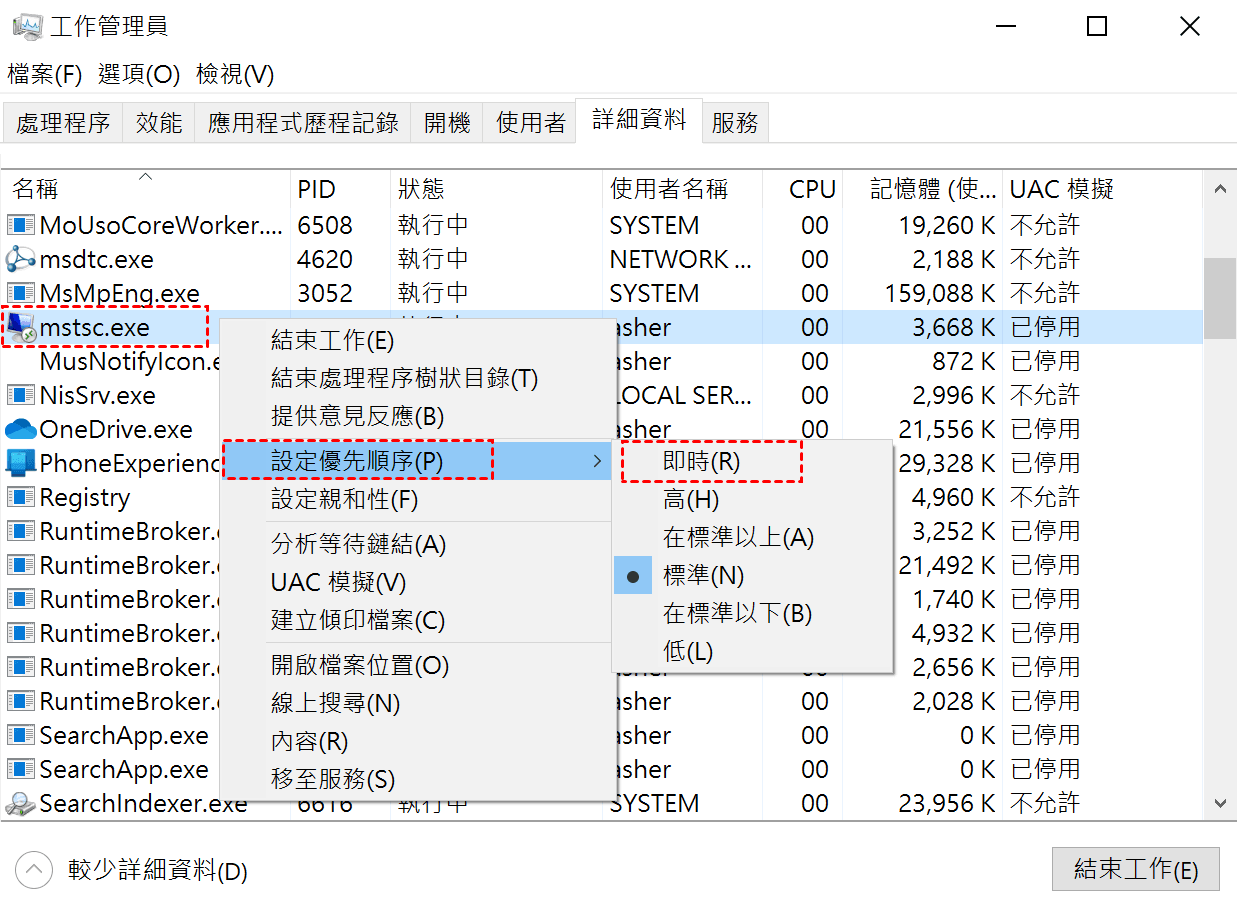Click the MoUsoCoreWorker process icon
The width and height of the screenshot is (1237, 917).
(21, 225)
